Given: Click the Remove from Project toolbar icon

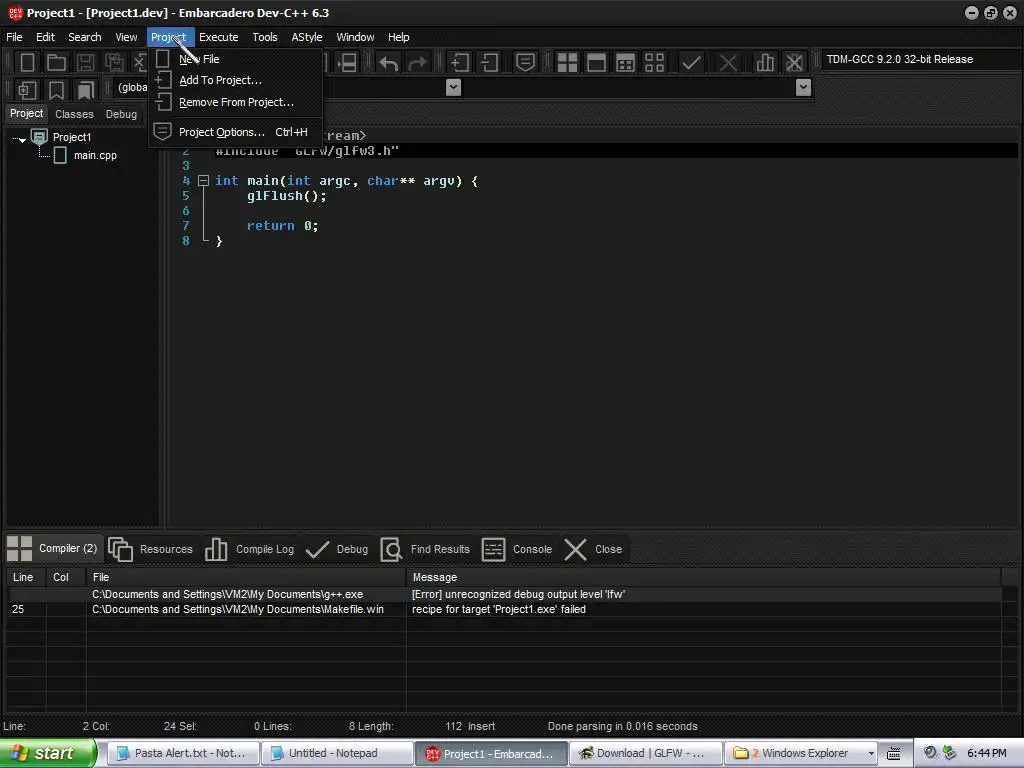Looking at the screenshot, I should coord(490,63).
